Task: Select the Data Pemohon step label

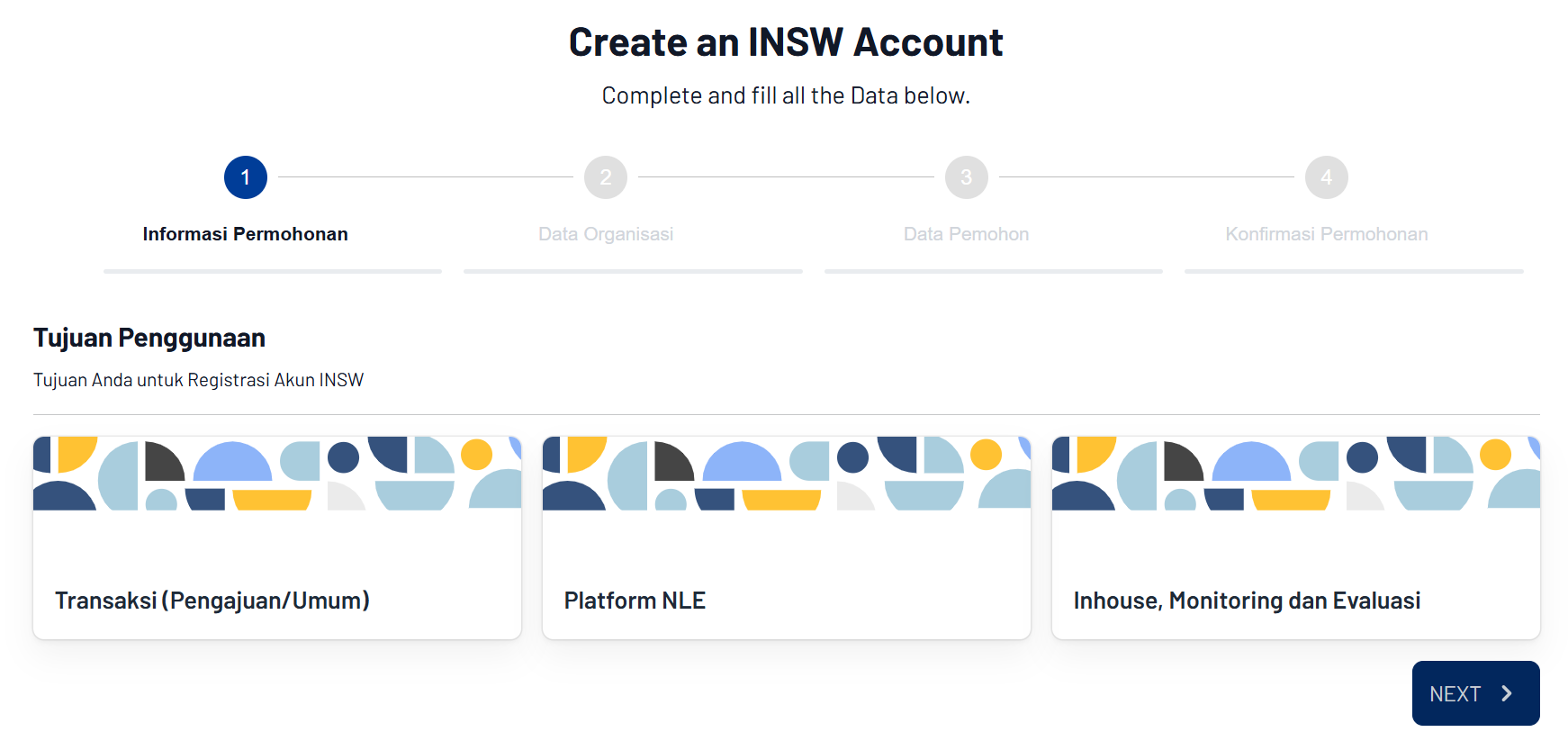Action: pyautogui.click(x=966, y=234)
